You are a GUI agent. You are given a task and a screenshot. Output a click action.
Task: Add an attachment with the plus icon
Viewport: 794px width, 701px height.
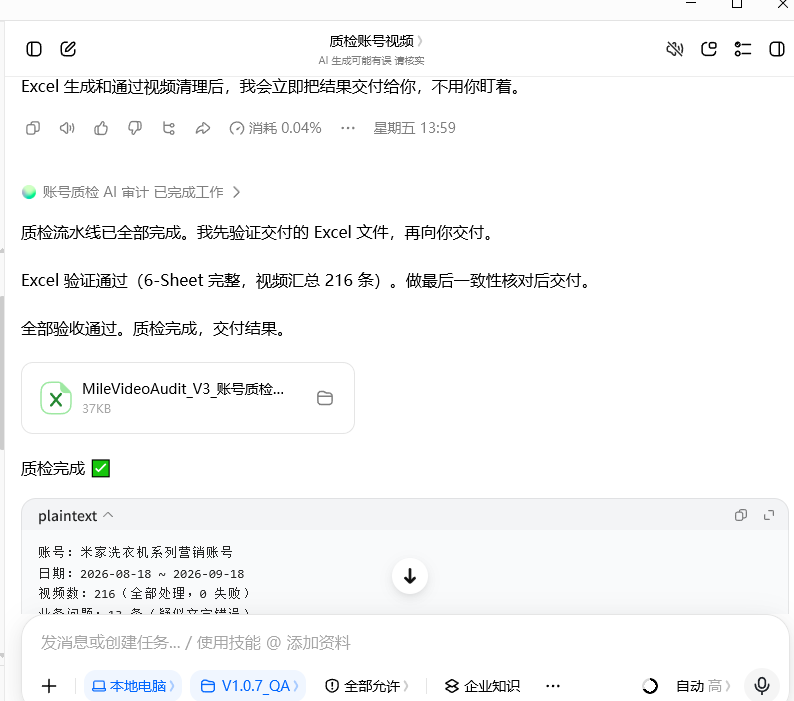click(x=49, y=686)
